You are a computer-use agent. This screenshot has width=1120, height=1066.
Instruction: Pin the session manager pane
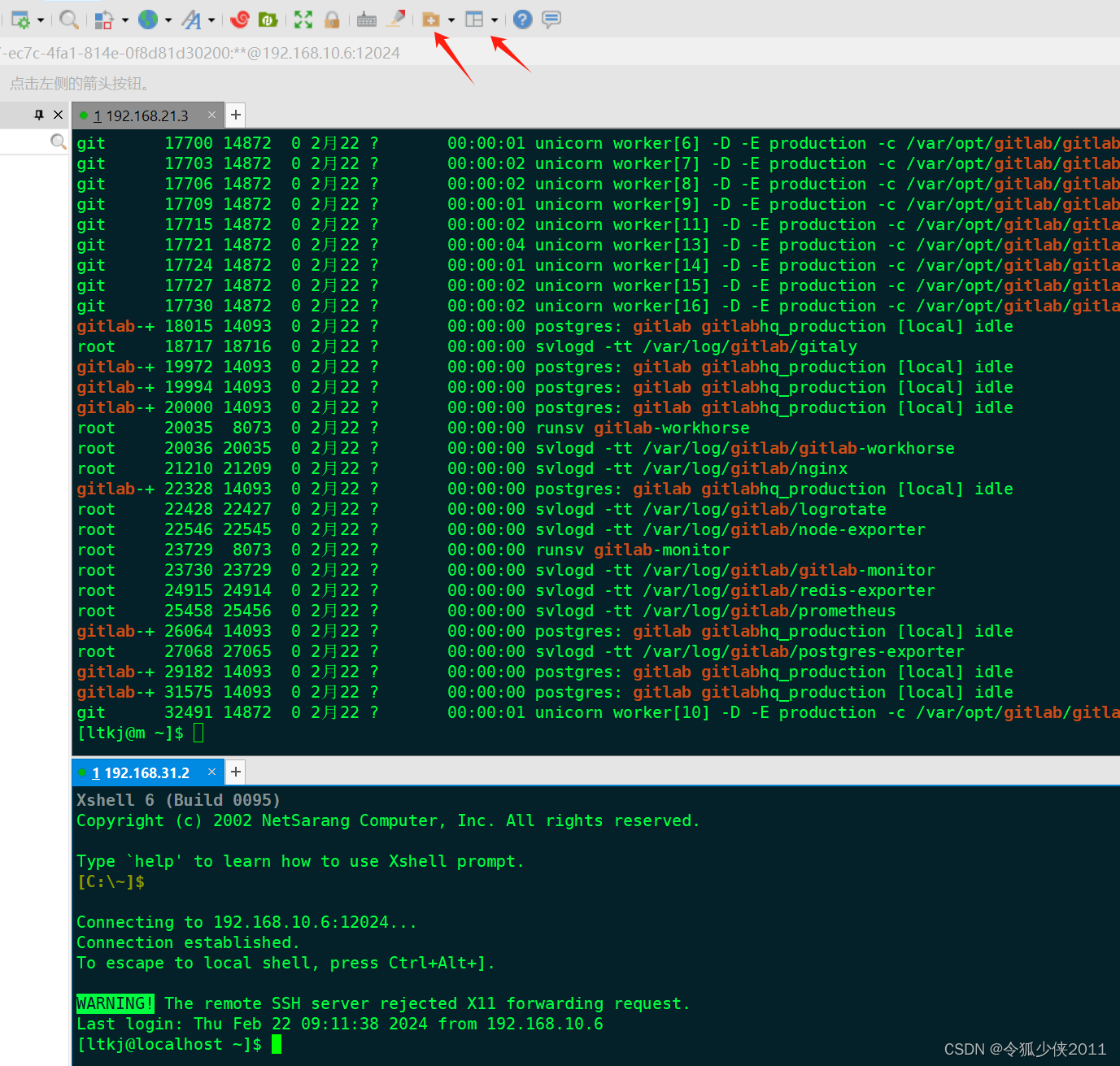point(39,115)
